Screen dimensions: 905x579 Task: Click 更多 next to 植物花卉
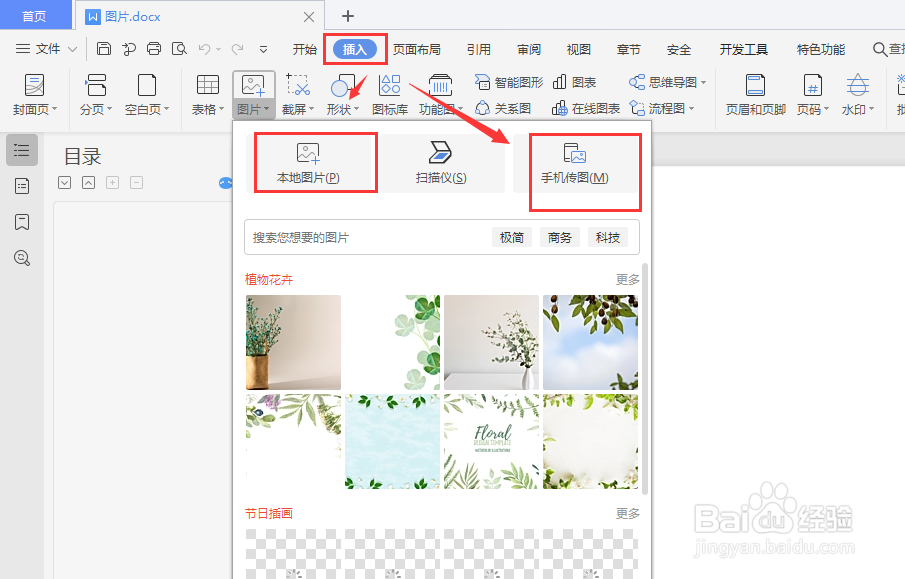(x=626, y=280)
